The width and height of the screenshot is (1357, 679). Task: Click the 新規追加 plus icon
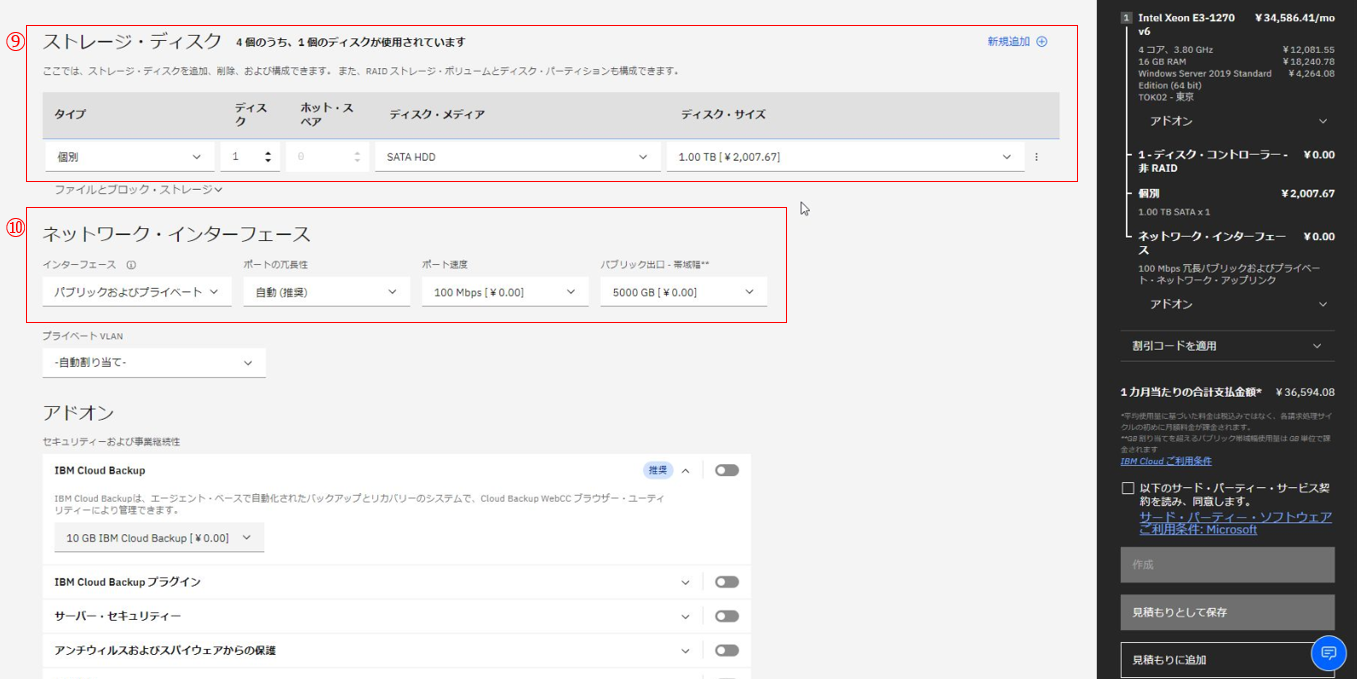point(1041,42)
